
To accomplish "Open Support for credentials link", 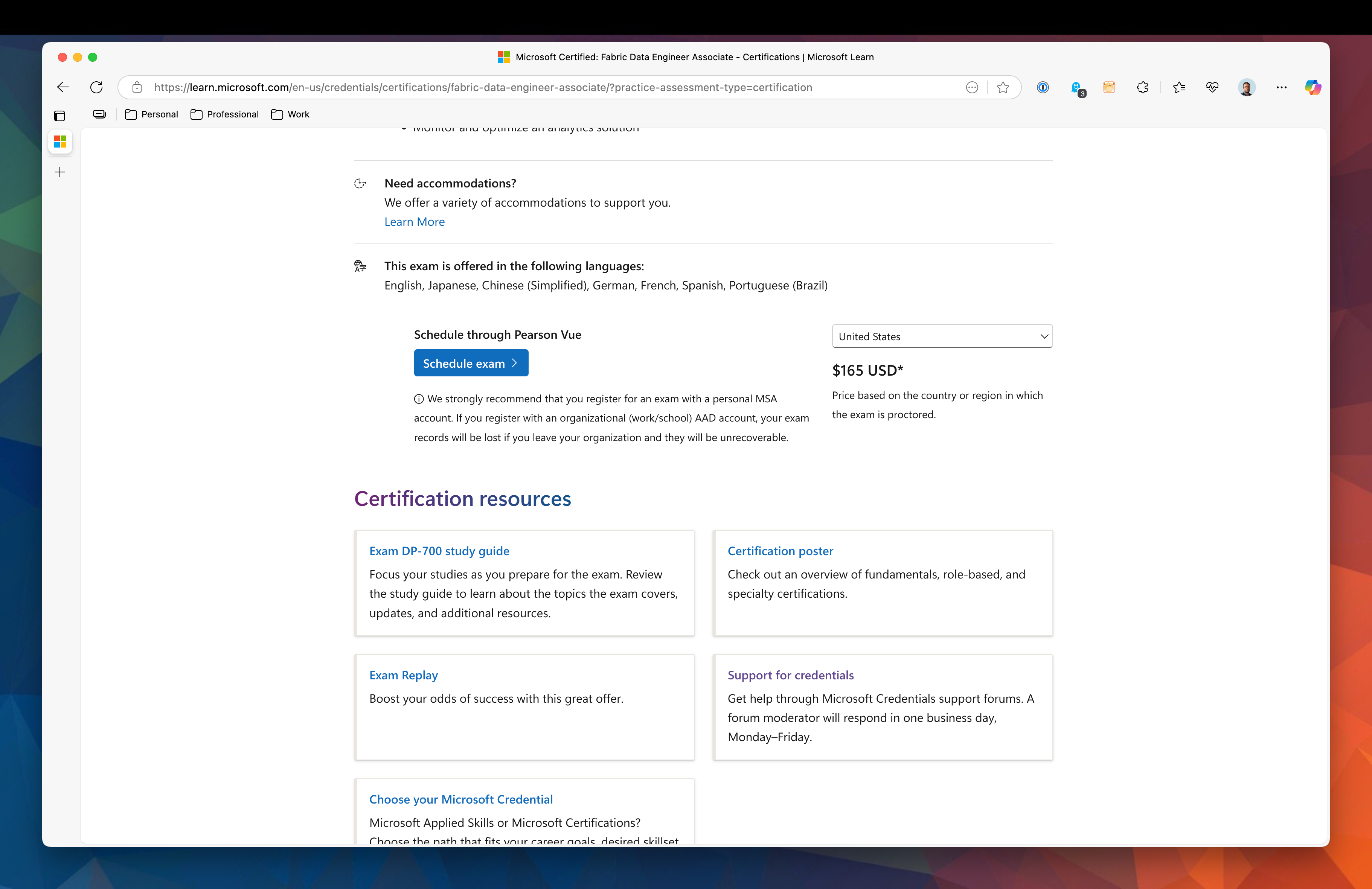I will 791,675.
